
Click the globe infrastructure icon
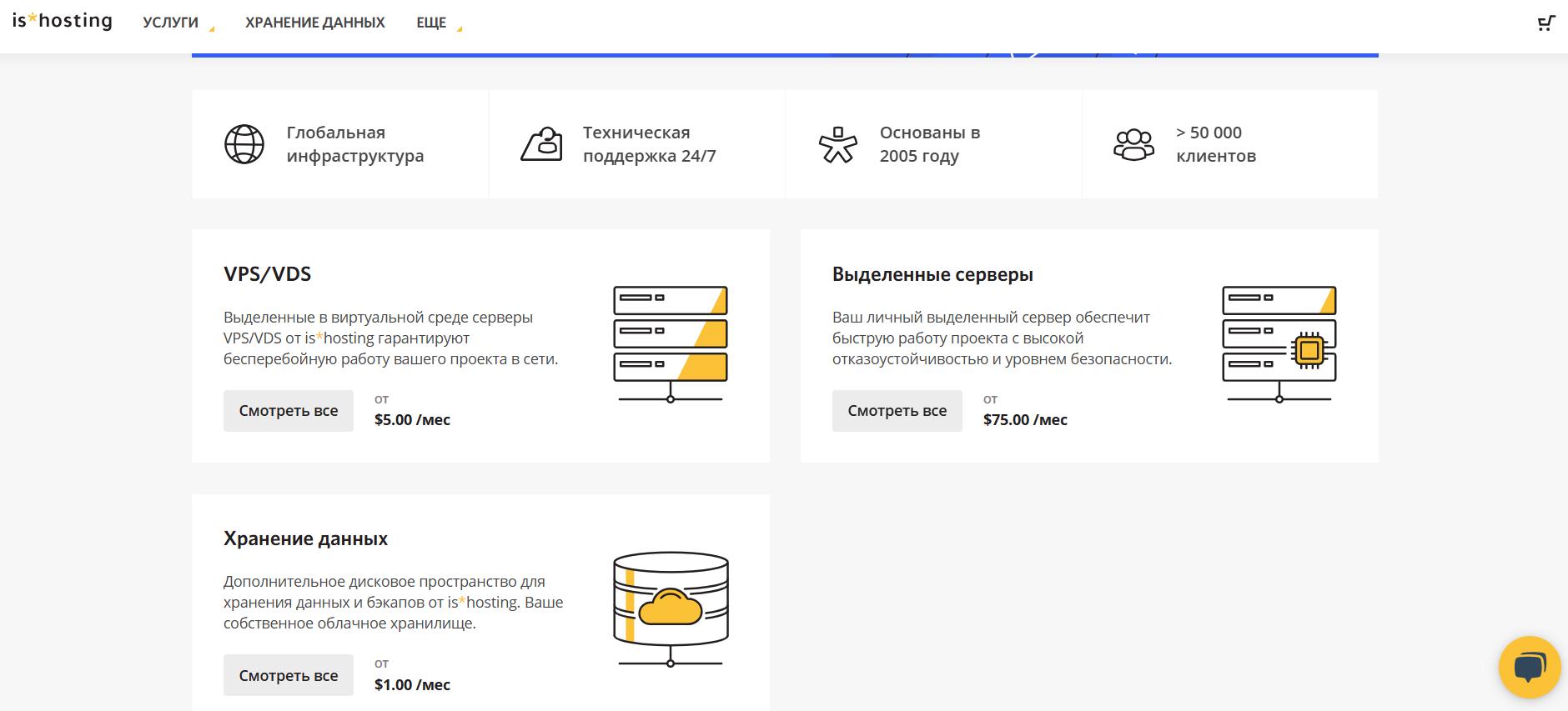click(x=244, y=144)
